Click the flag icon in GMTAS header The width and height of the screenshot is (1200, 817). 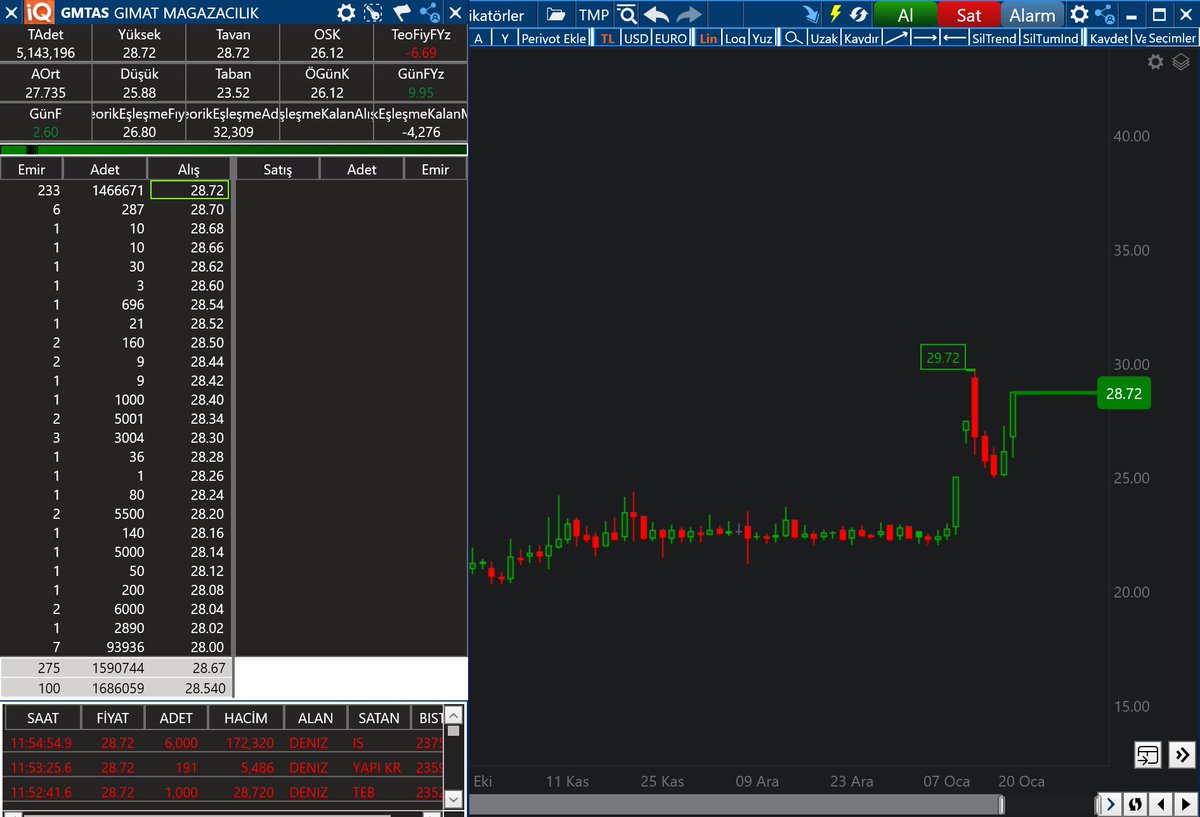(x=402, y=13)
